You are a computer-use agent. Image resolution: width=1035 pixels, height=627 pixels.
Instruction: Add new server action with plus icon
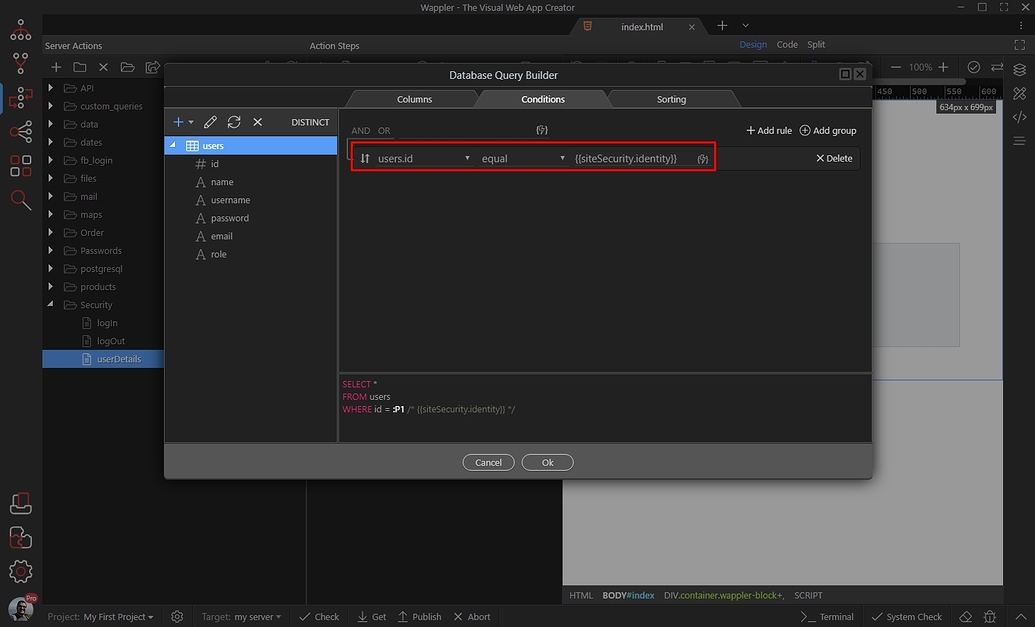pos(56,67)
